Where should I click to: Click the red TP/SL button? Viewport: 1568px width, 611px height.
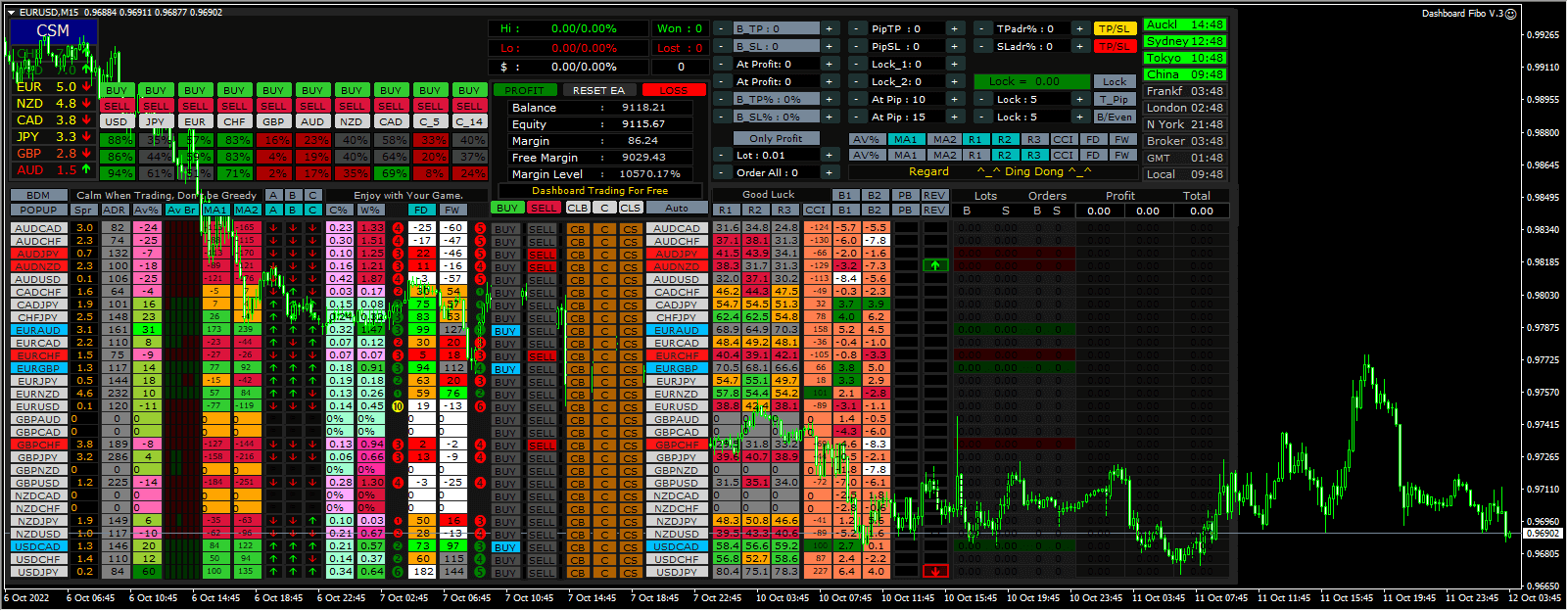pyautogui.click(x=1115, y=46)
